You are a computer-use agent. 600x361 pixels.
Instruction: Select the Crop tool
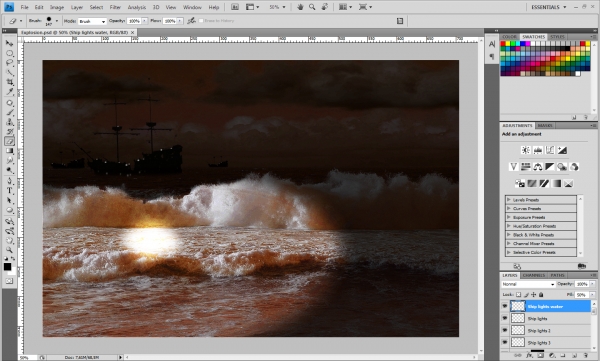(9, 82)
